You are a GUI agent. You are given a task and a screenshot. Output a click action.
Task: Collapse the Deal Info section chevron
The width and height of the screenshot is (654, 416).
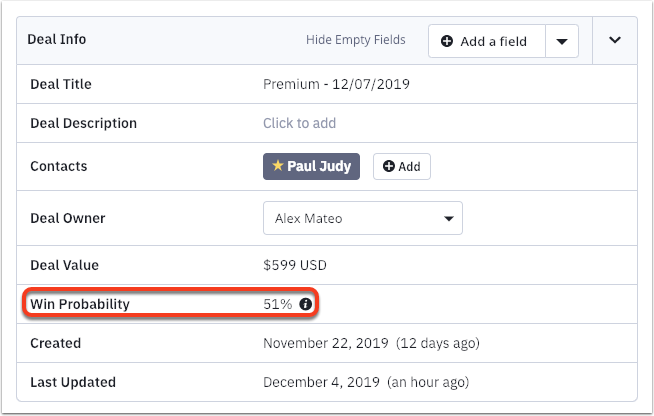click(615, 40)
